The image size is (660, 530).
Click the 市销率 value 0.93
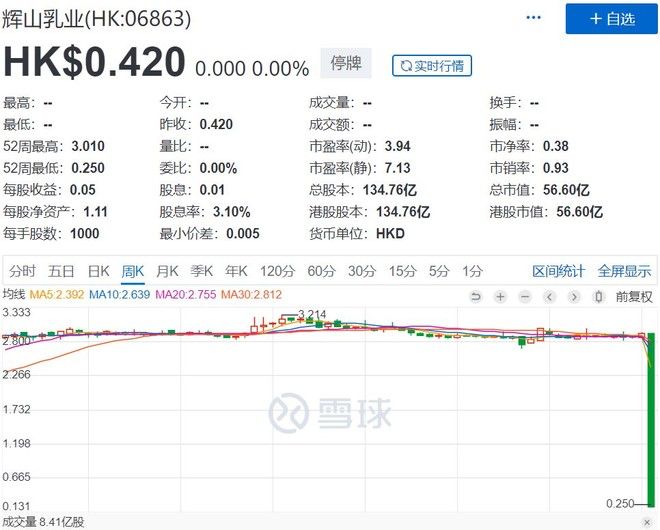(556, 168)
